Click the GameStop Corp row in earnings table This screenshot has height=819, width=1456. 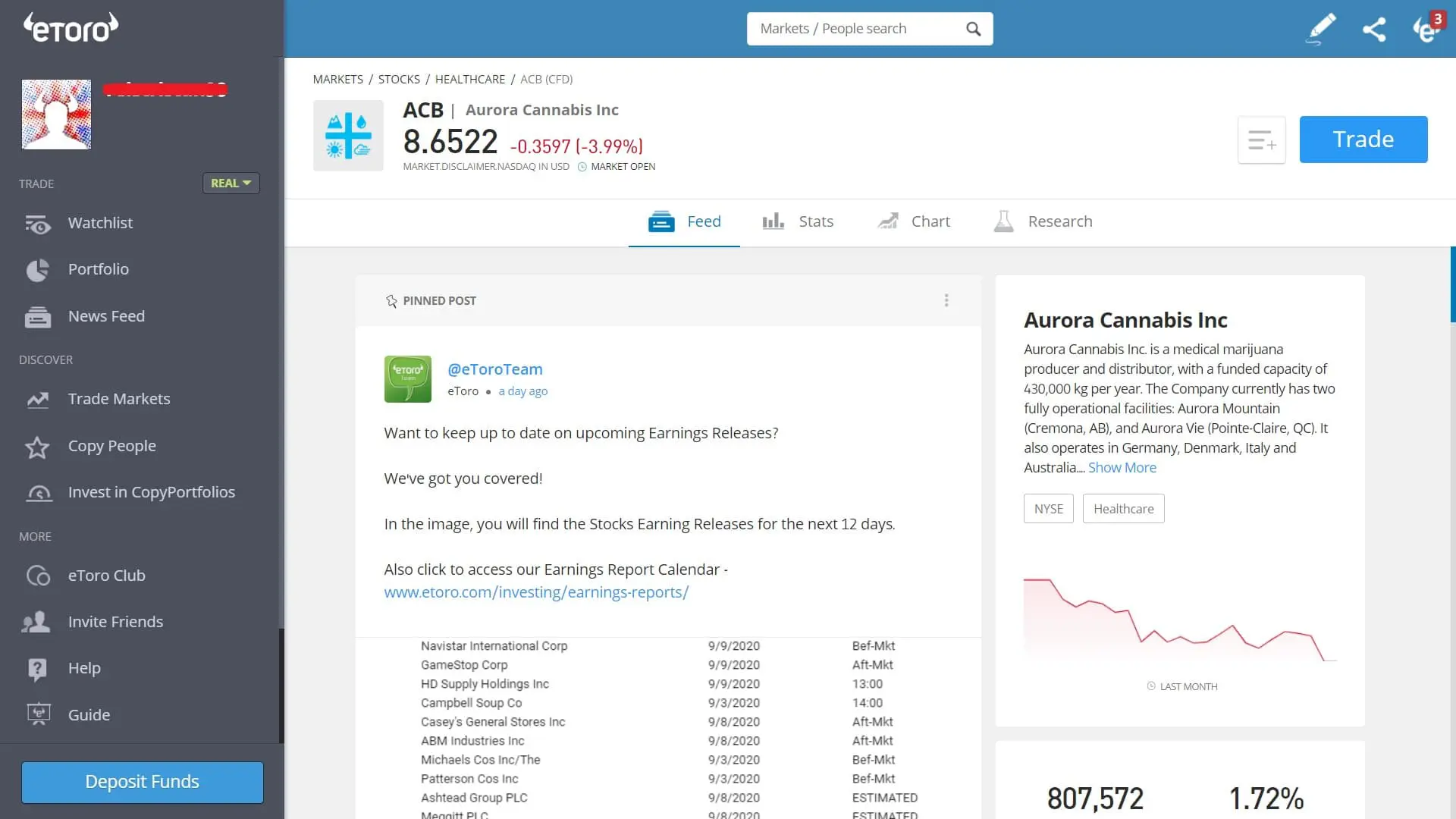669,665
